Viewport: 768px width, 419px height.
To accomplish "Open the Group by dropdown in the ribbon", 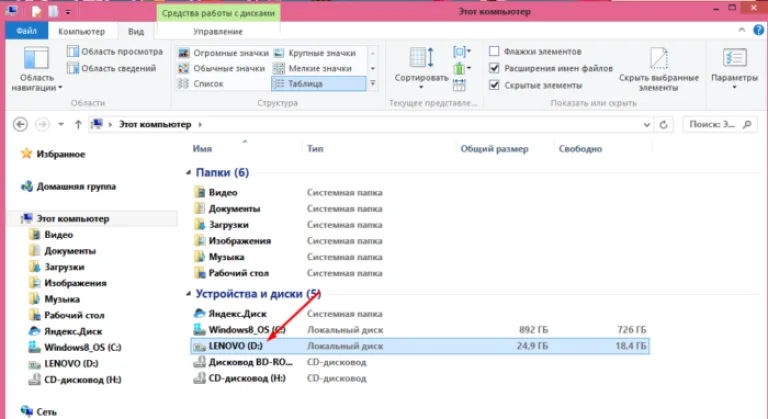I will 461,51.
